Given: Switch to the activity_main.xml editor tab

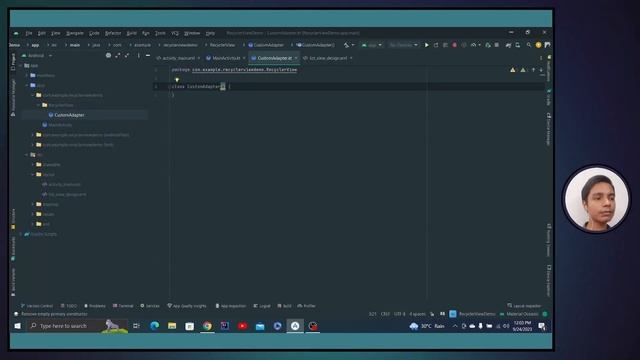Looking at the screenshot, I should point(178,58).
